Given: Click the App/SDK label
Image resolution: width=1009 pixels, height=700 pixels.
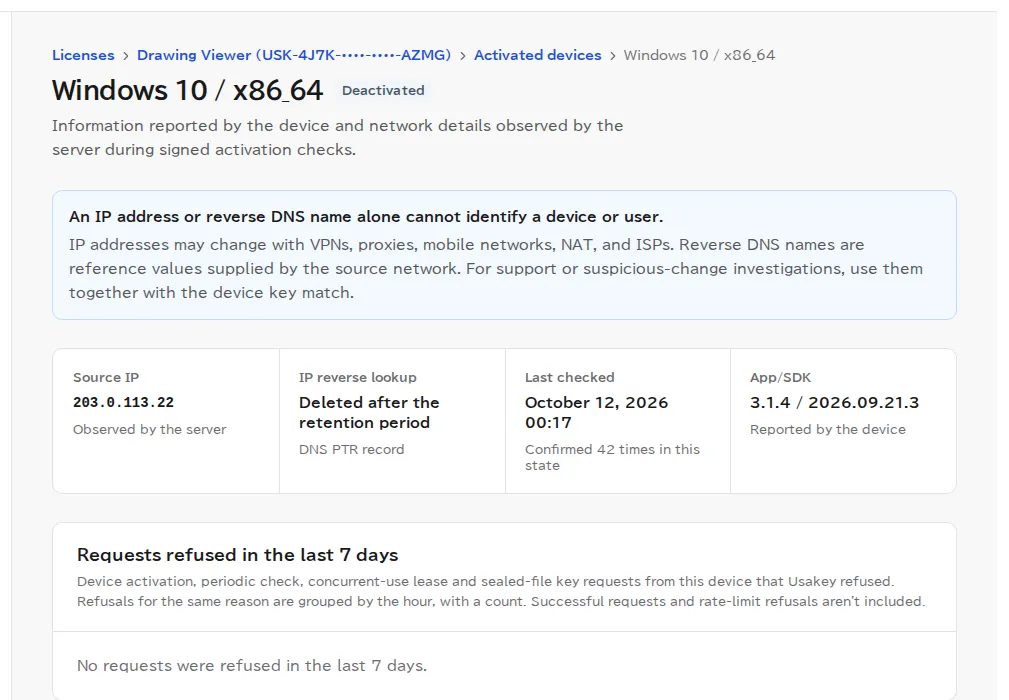Looking at the screenshot, I should pyautogui.click(x=781, y=378).
